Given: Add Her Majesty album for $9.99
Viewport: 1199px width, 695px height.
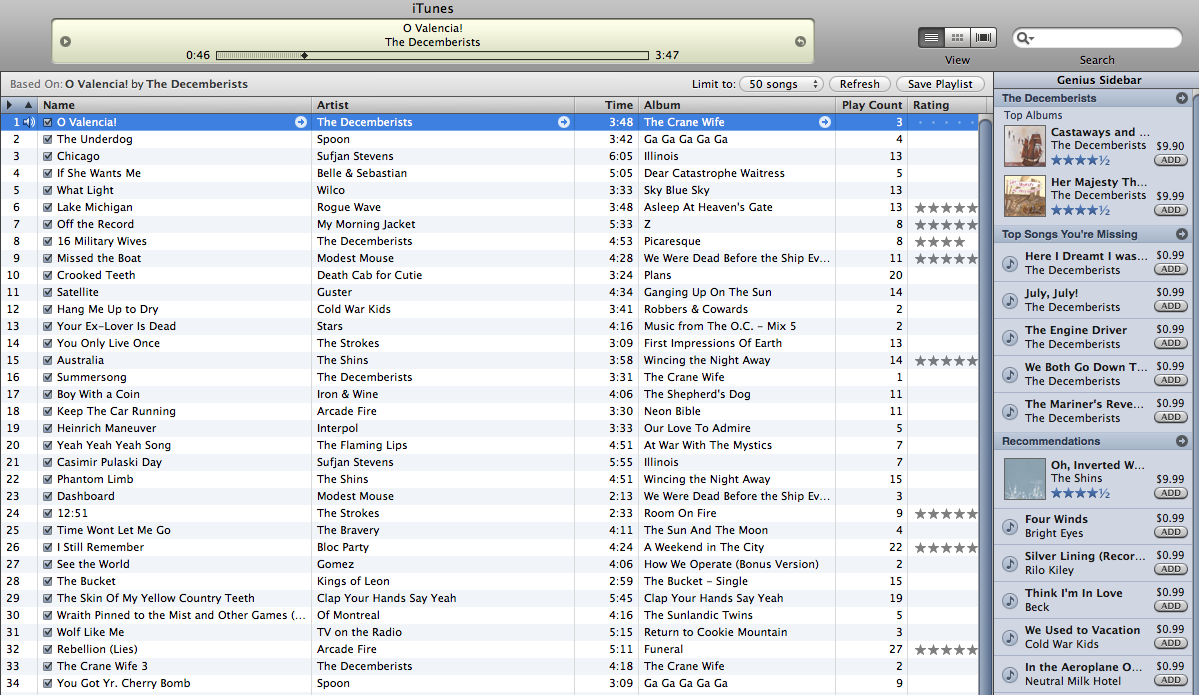Looking at the screenshot, I should click(x=1171, y=210).
